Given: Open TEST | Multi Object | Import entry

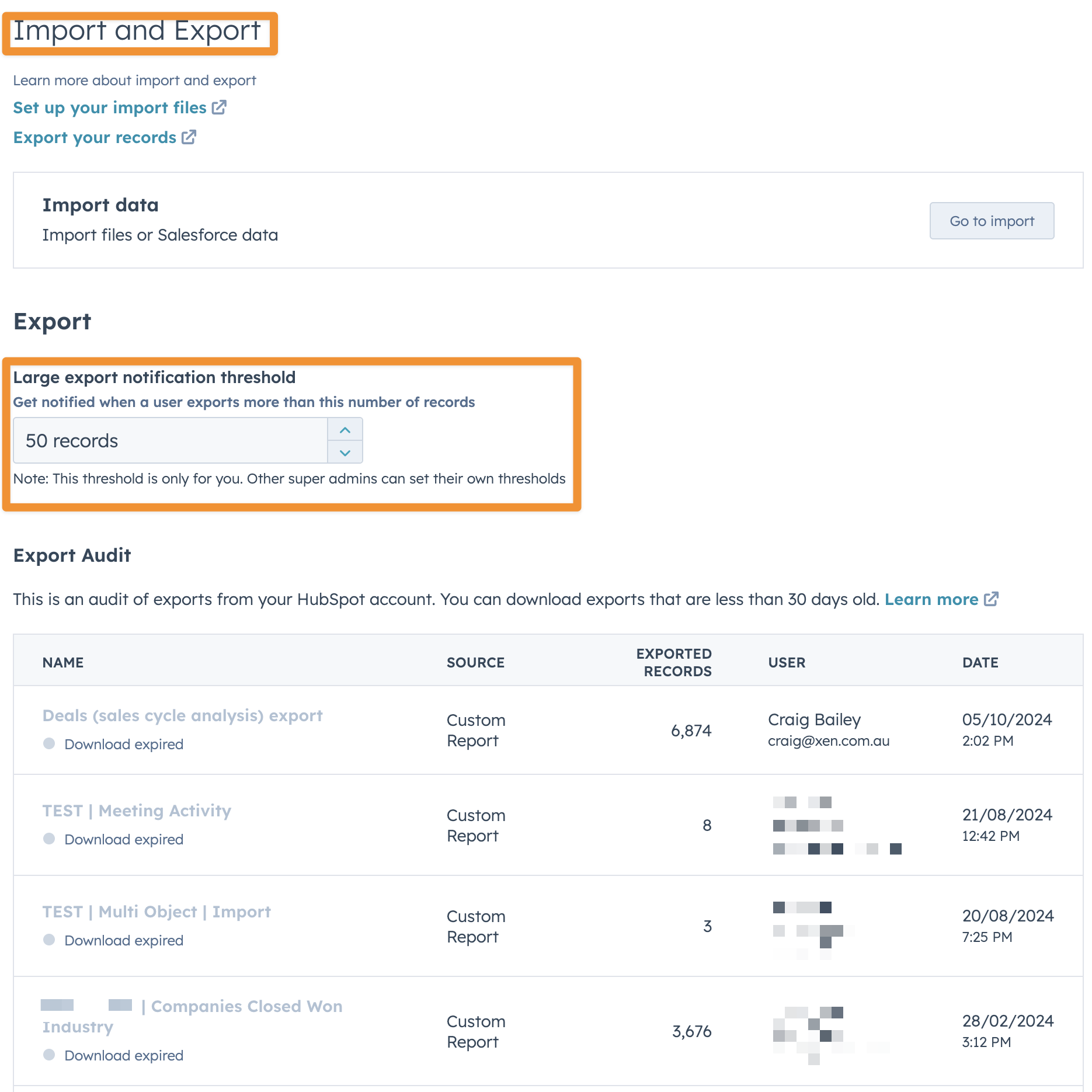Looking at the screenshot, I should (157, 912).
